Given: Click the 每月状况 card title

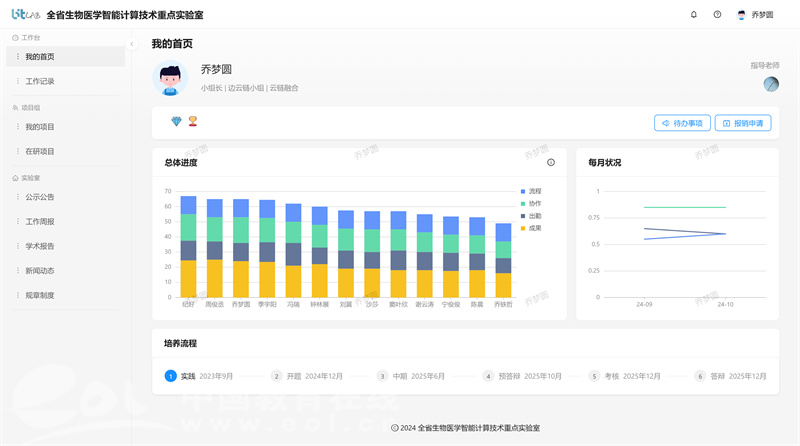Looking at the screenshot, I should [605, 163].
